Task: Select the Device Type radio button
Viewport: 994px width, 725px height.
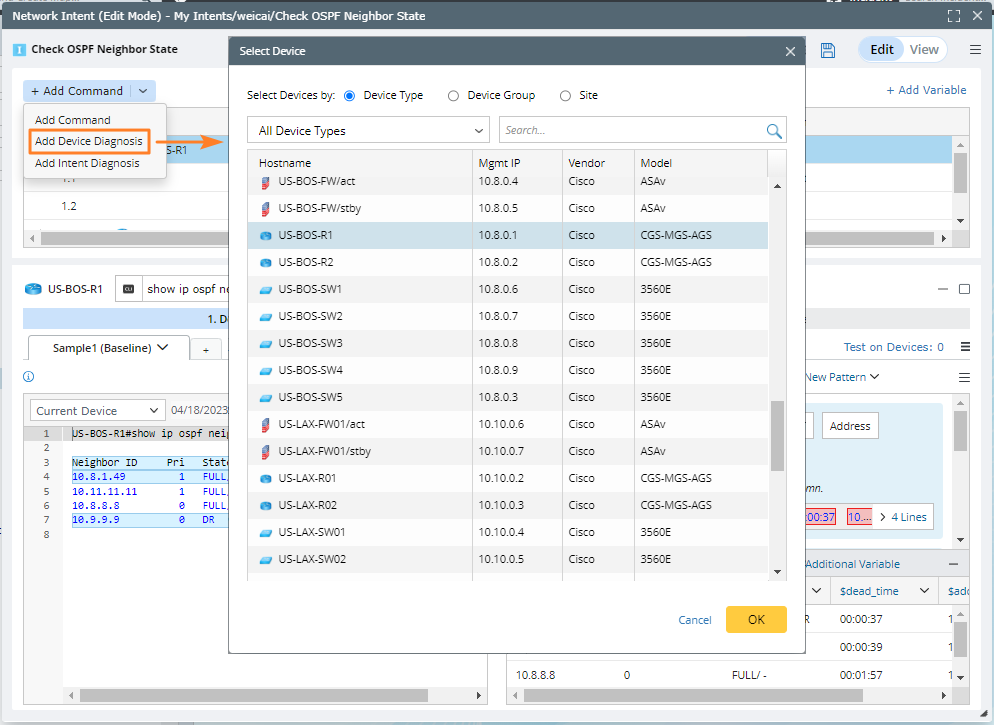Action: [350, 96]
